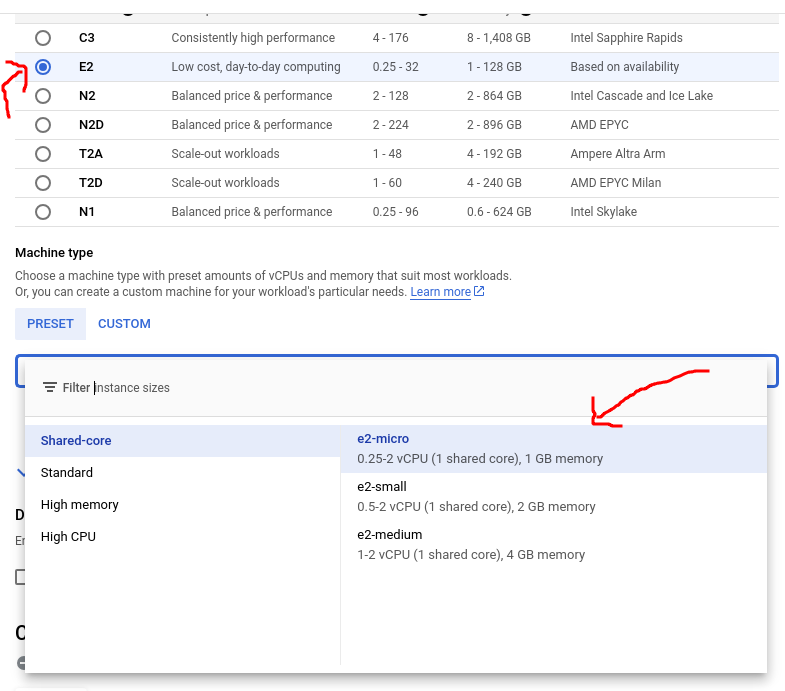
Task: Click the 'Consistently high performance' description
Action: pos(253,38)
